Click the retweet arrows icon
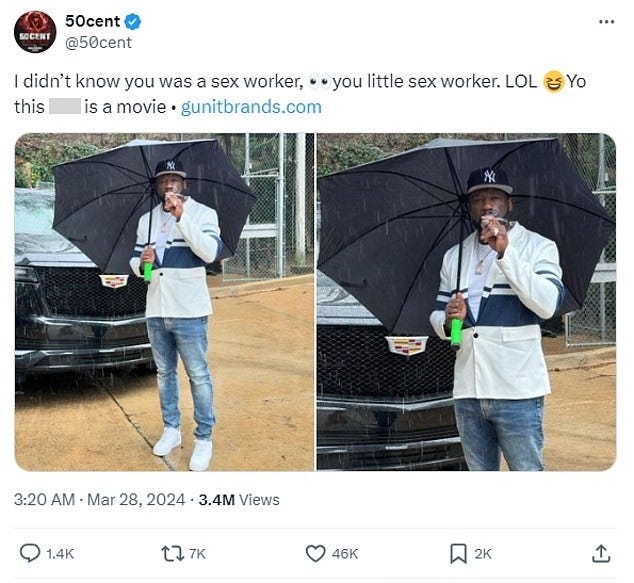 coord(172,553)
